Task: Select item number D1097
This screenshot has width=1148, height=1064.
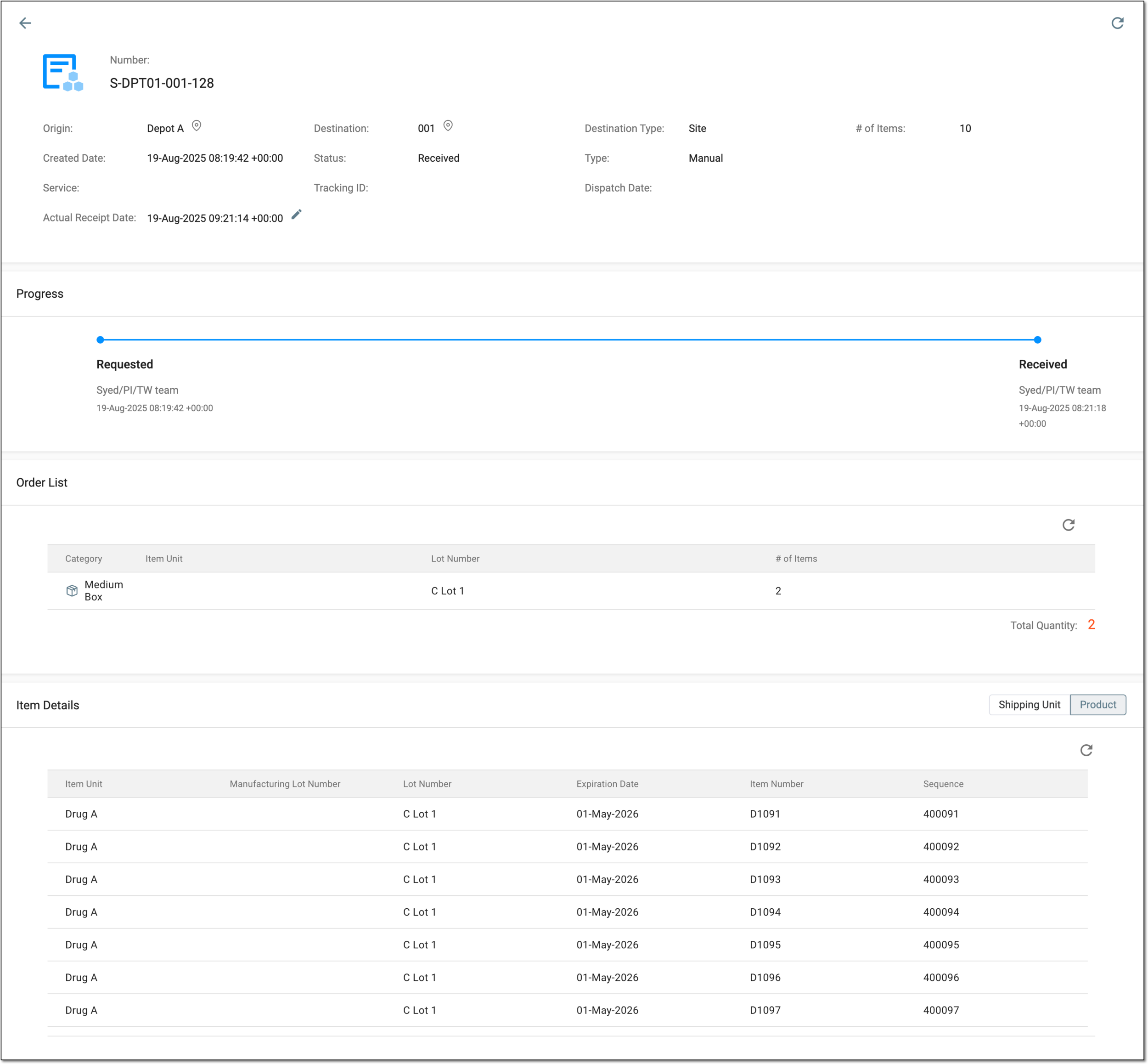Action: point(765,1010)
